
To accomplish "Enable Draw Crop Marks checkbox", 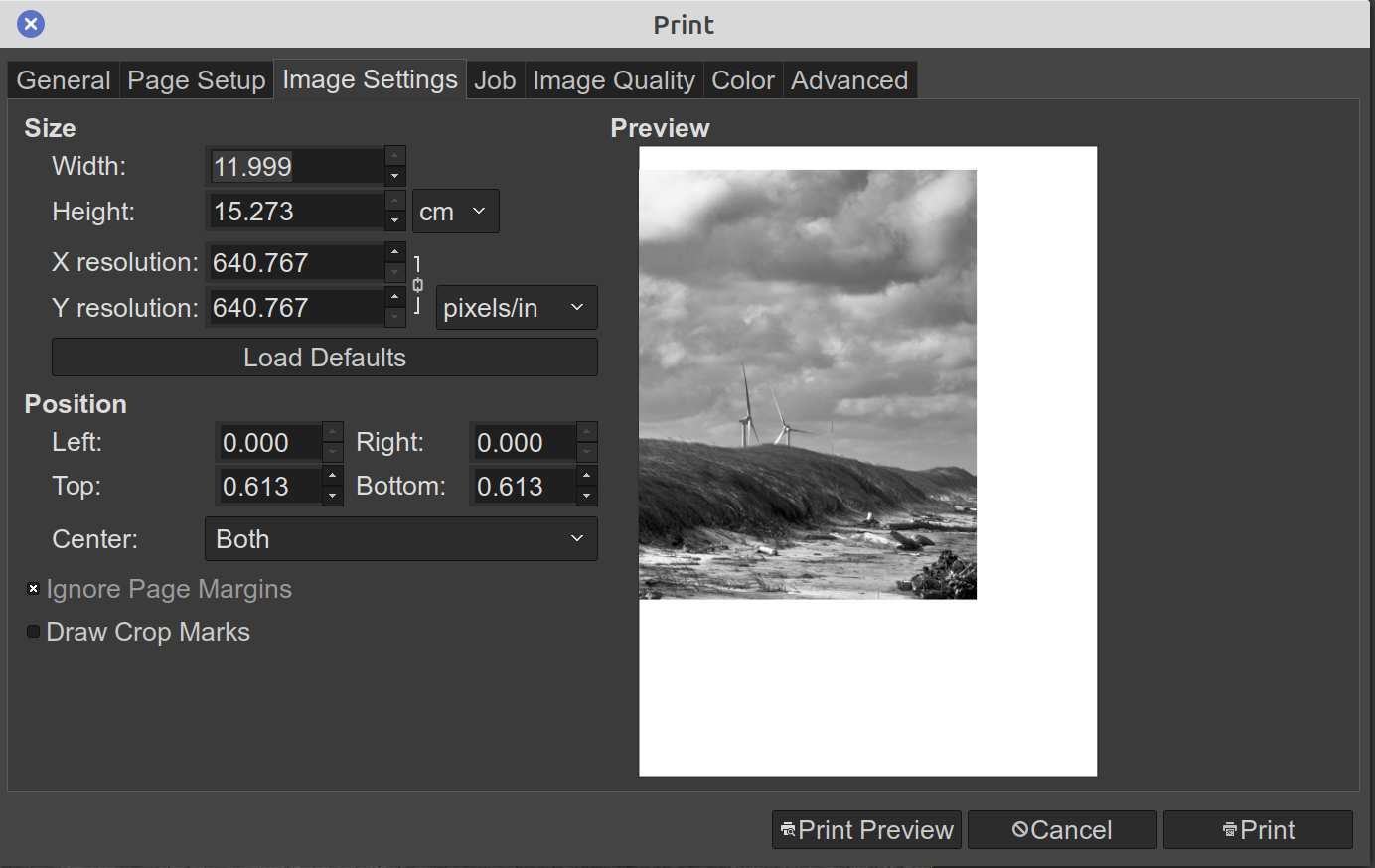I will 33,632.
